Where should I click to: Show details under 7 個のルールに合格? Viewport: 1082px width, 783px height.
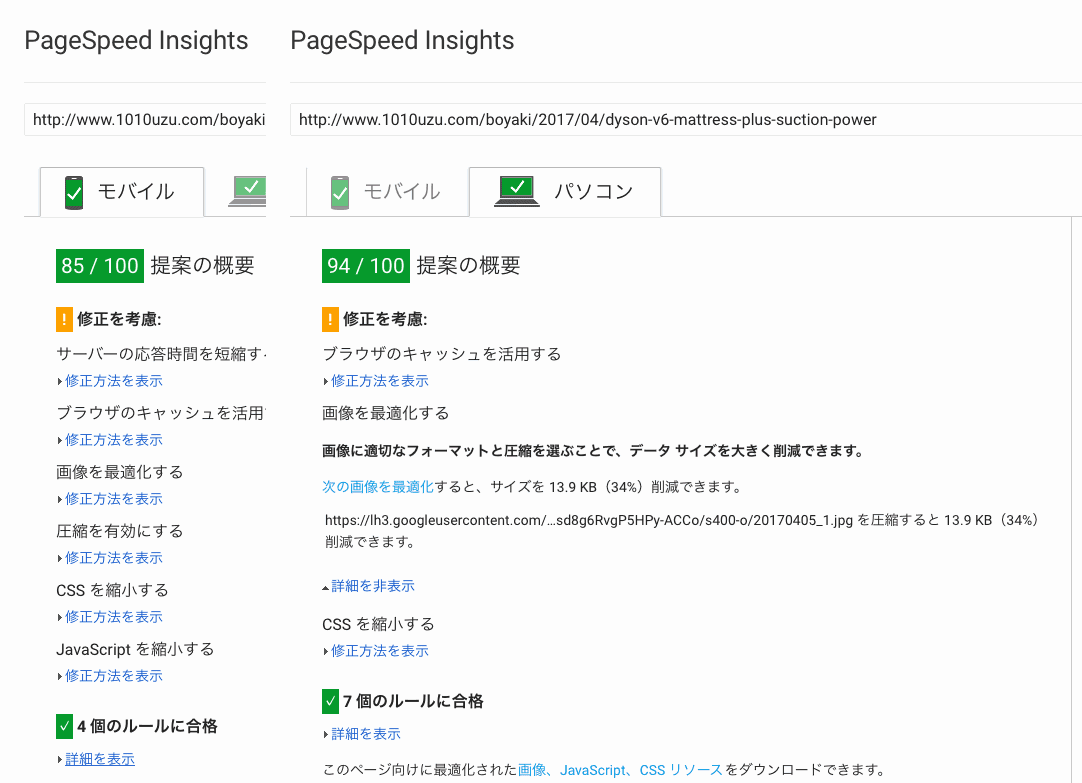(366, 734)
